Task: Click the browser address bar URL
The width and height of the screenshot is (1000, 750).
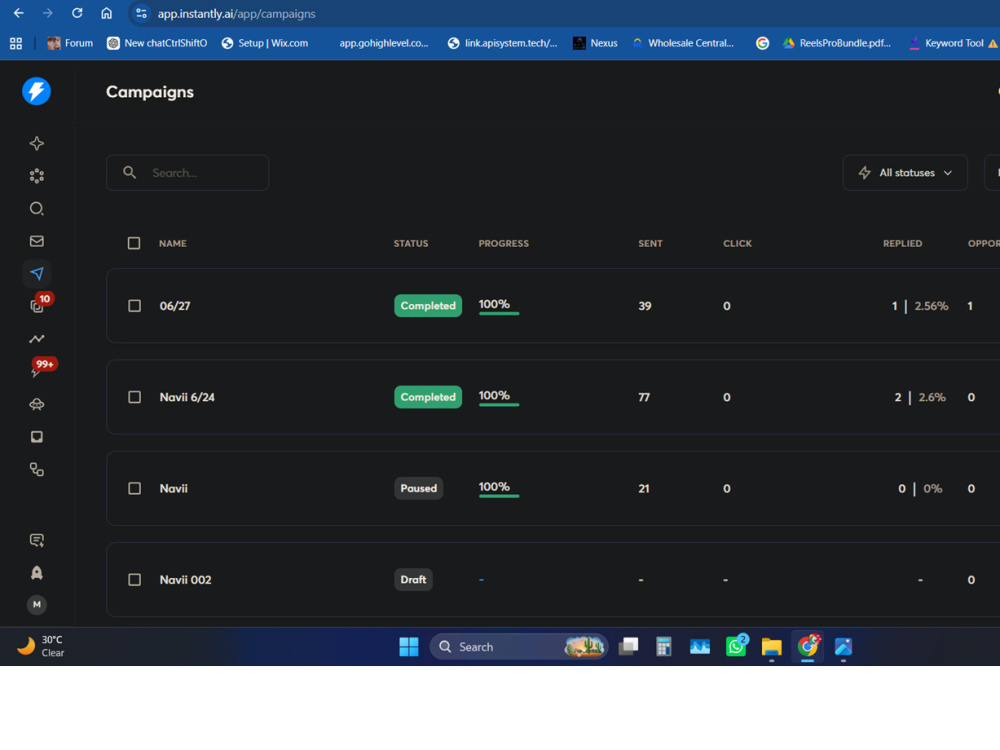Action: 237,13
